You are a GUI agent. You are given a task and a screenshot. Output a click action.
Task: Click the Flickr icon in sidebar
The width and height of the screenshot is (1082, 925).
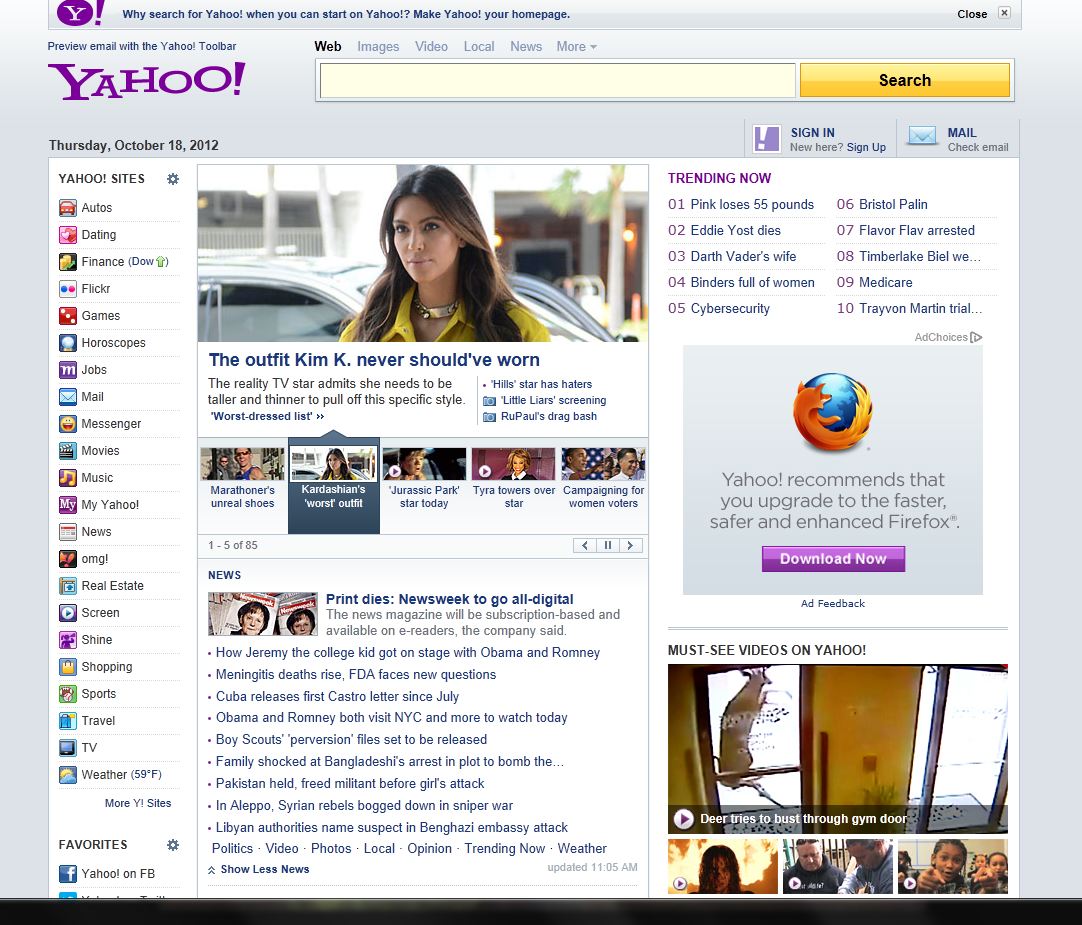point(67,289)
